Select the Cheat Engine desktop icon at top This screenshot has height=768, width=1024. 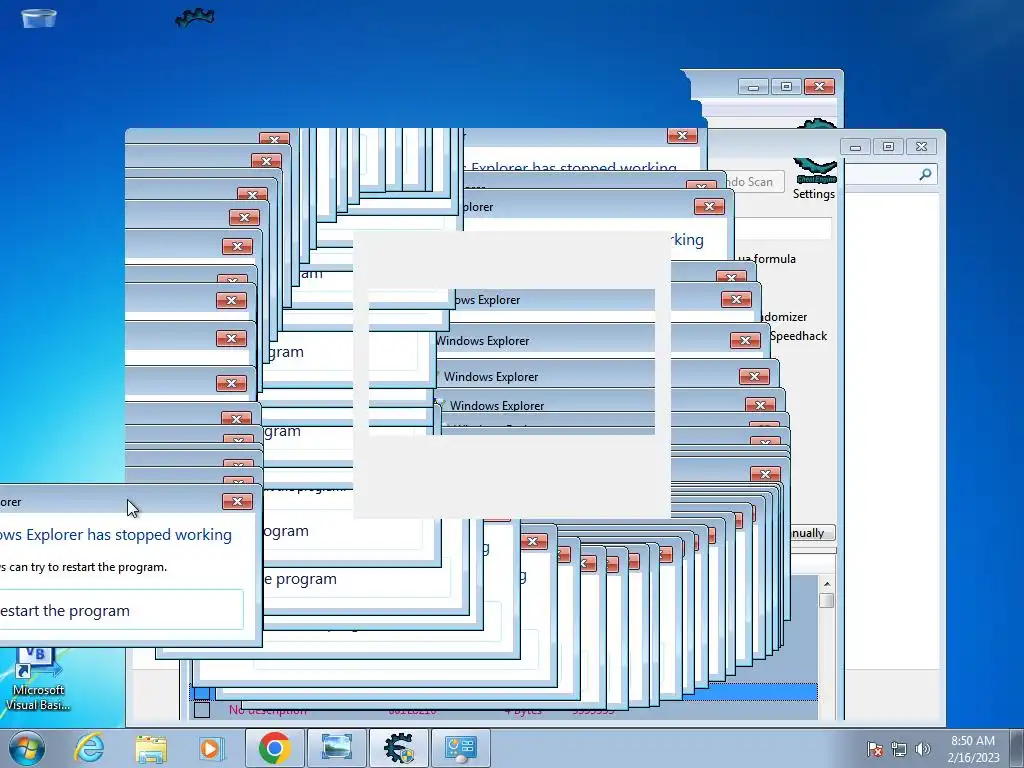pyautogui.click(x=195, y=17)
